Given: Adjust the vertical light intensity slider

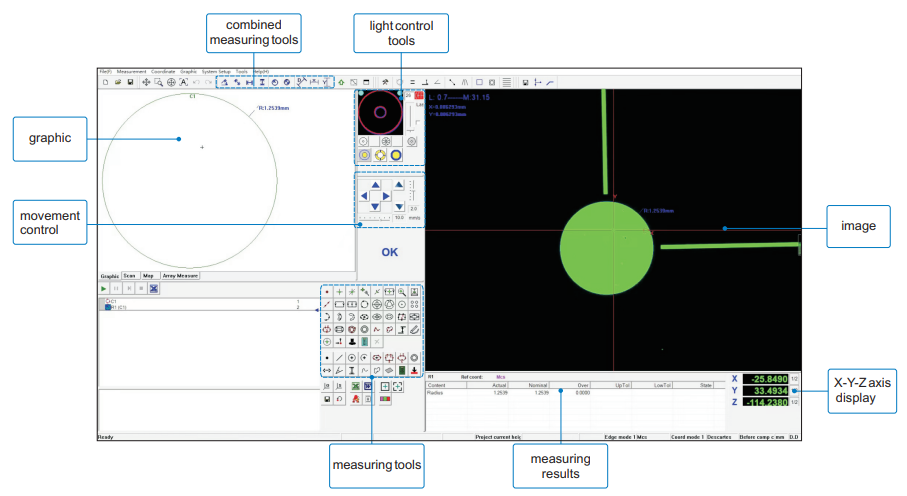Looking at the screenshot, I should 411,117.
